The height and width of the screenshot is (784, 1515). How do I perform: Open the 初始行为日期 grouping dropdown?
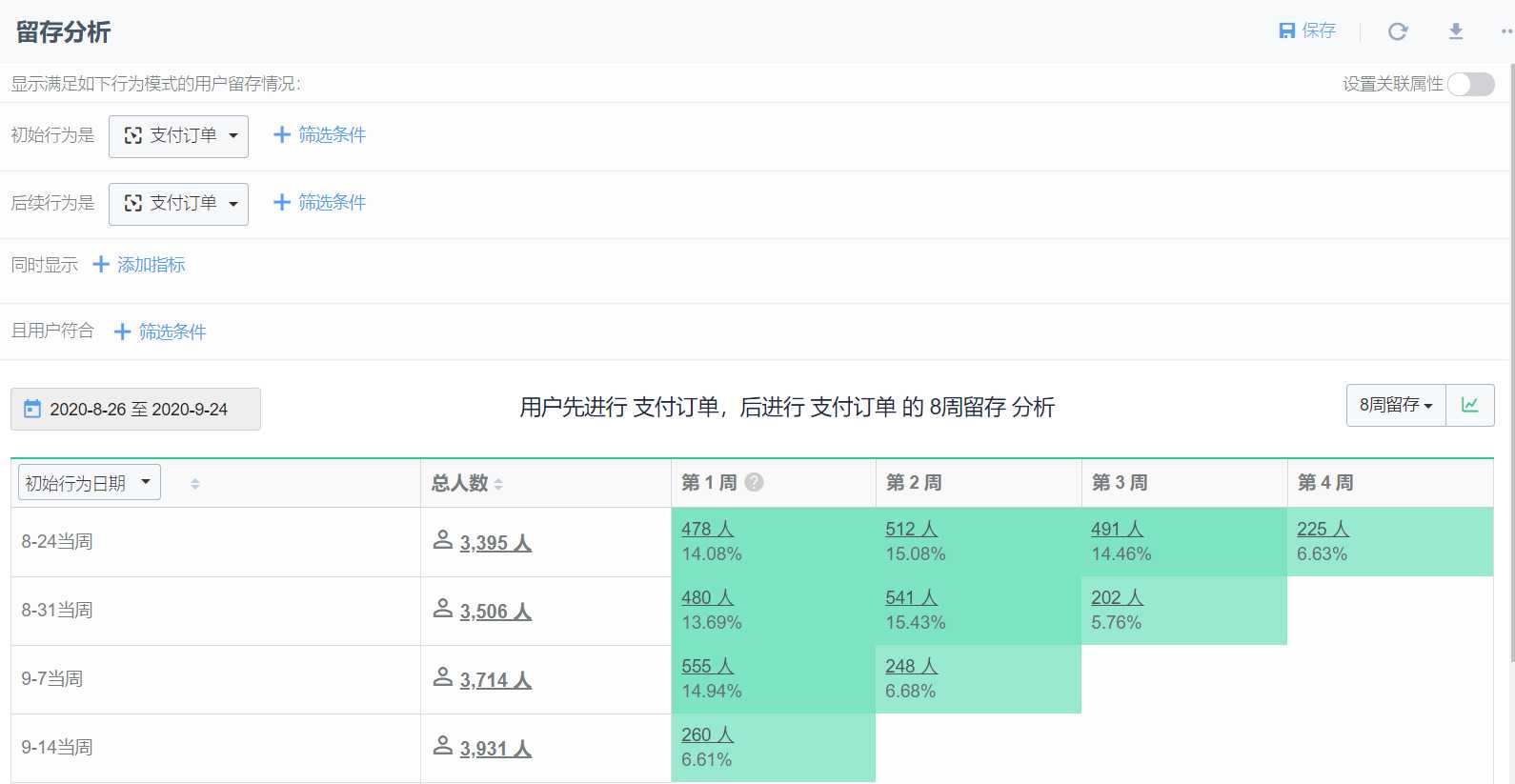(x=90, y=483)
